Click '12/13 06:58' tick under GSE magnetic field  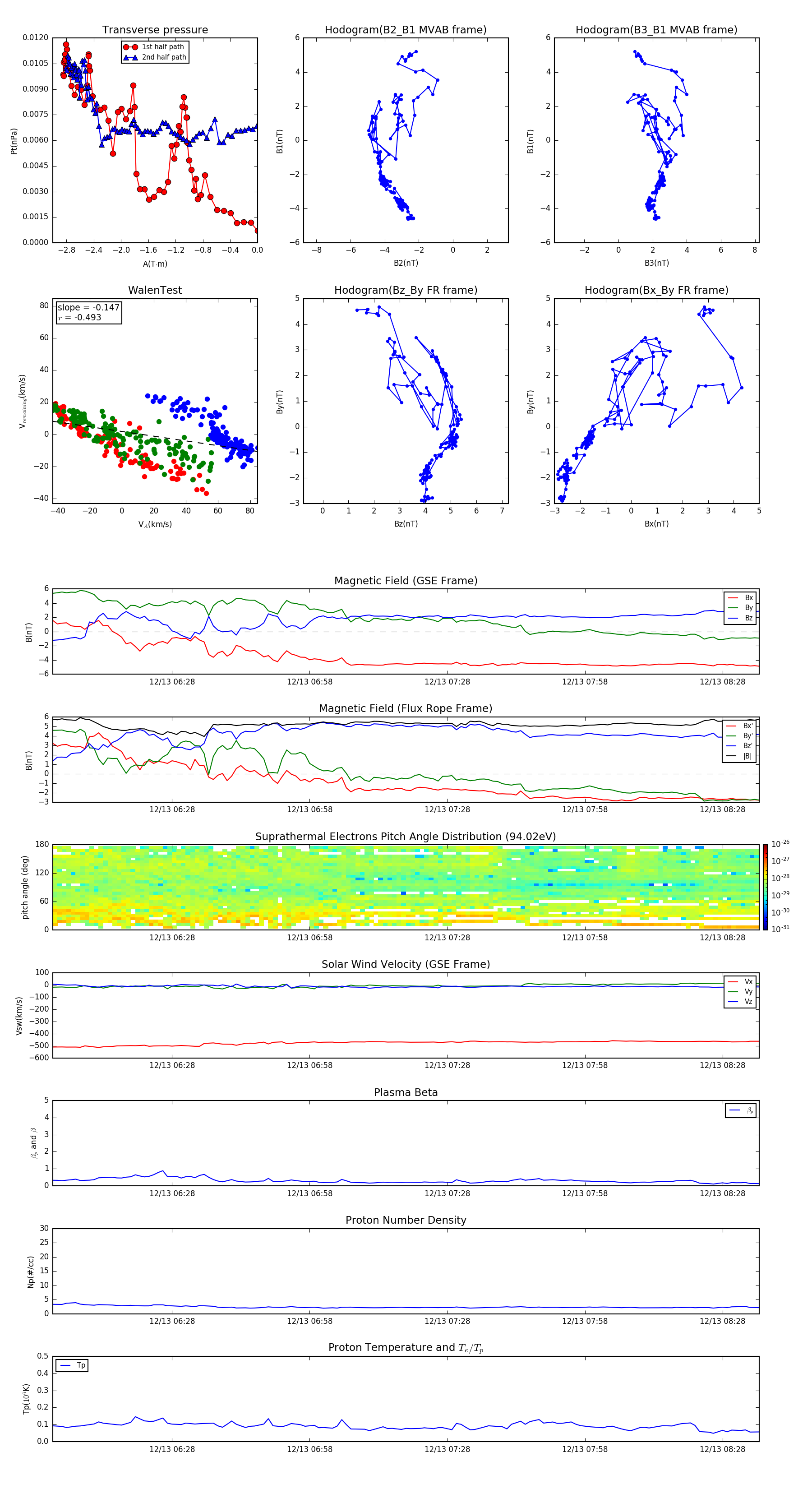click(x=310, y=682)
